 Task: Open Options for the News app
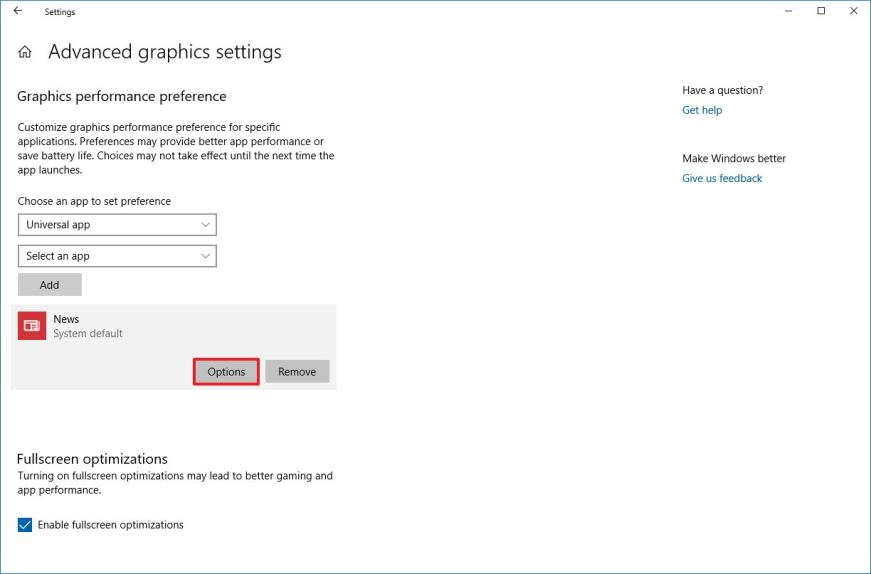coord(226,372)
